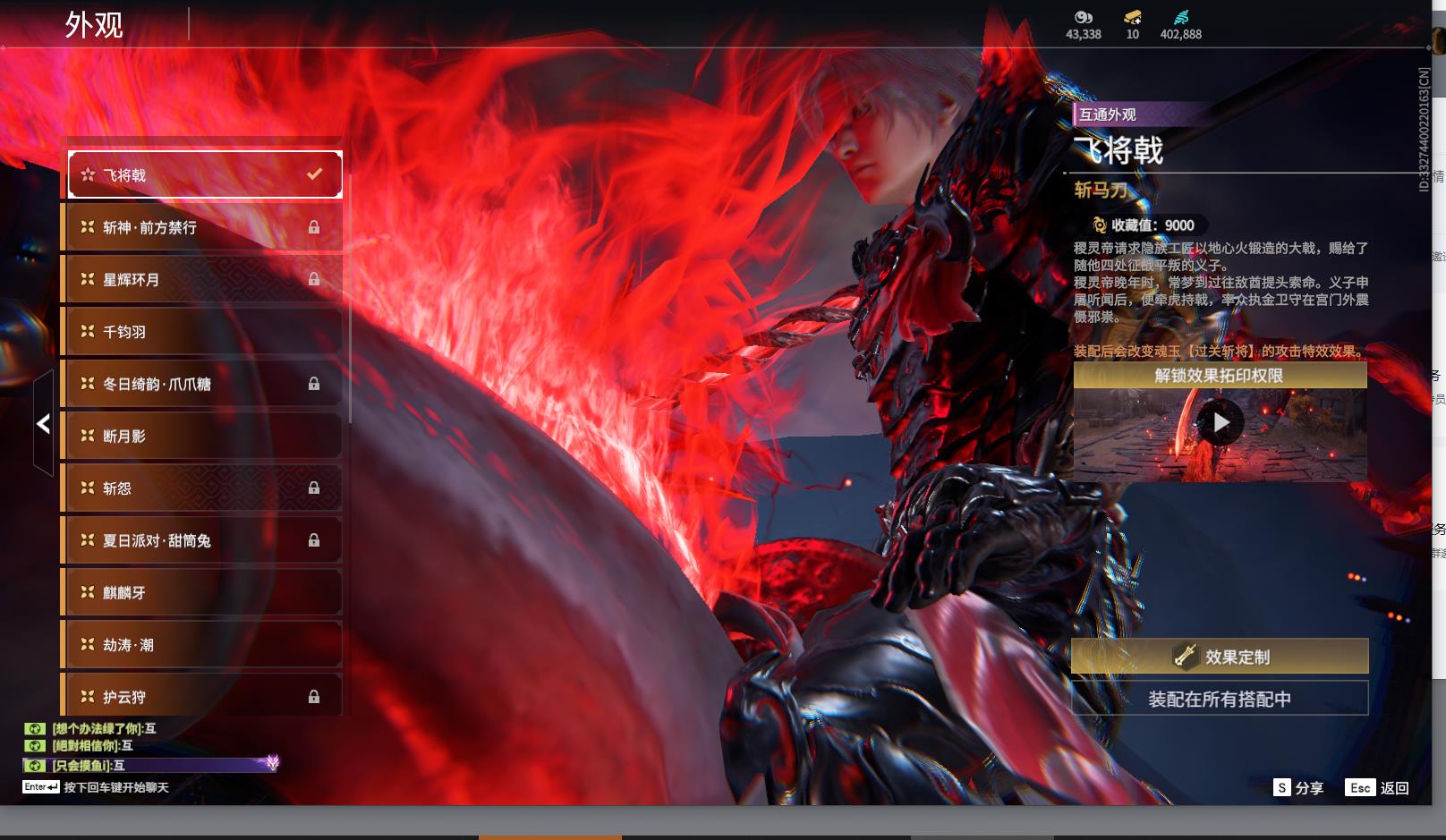Screen dimensions: 1446x840
Task: Click the 斩马刀 weapon type label
Action: pos(1101,190)
